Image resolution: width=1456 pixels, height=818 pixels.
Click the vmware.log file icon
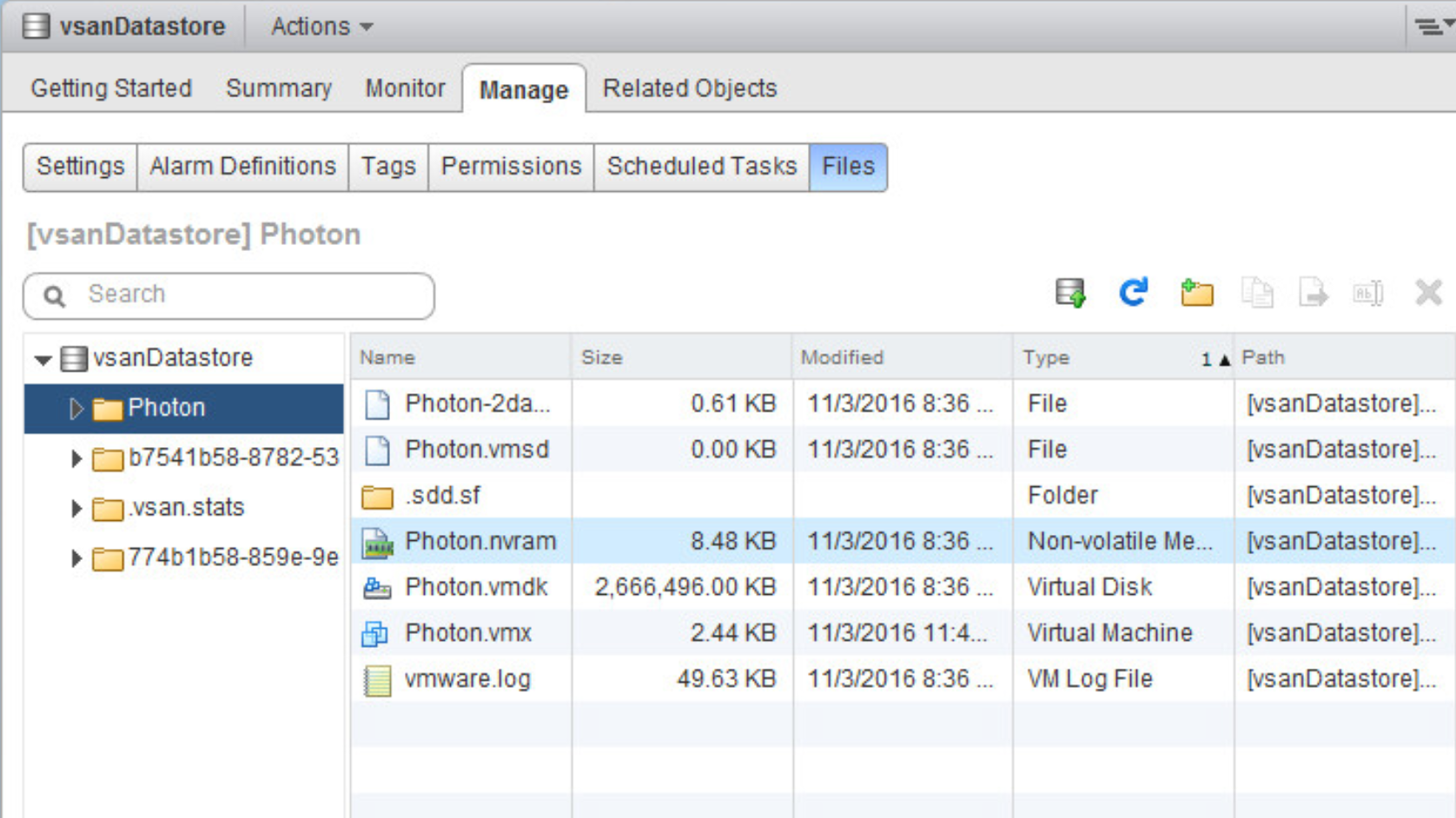pos(377,680)
